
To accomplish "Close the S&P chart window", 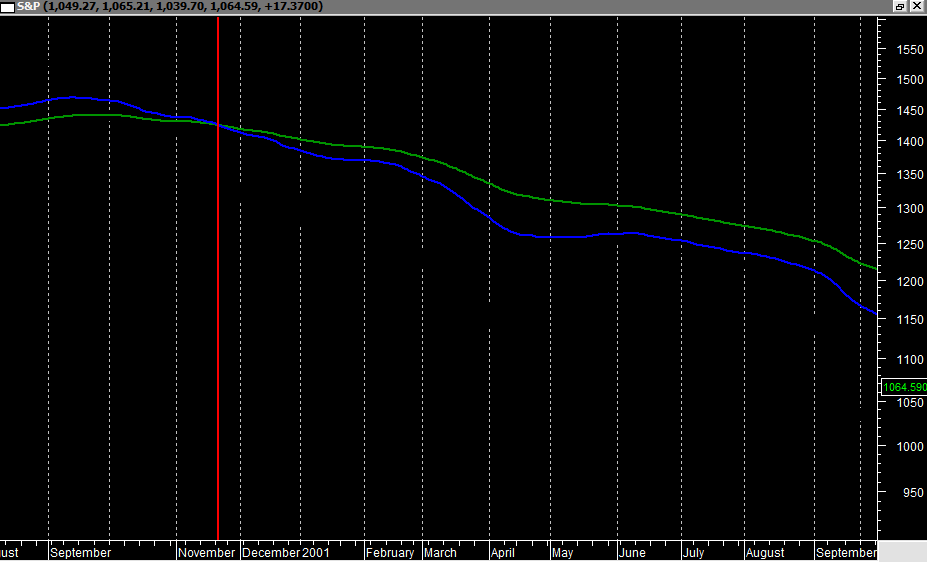I will 916,7.
